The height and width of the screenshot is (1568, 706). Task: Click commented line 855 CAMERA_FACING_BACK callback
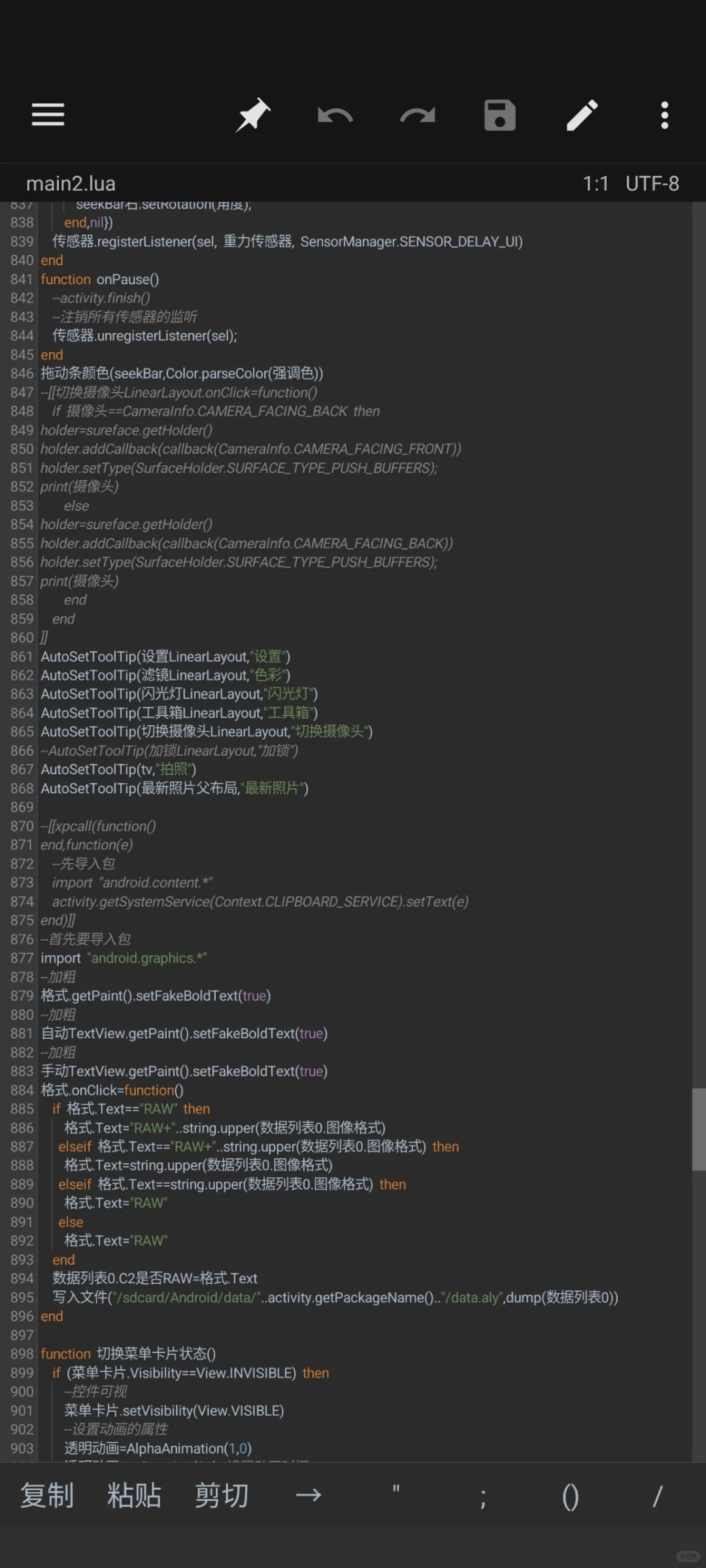coord(246,544)
